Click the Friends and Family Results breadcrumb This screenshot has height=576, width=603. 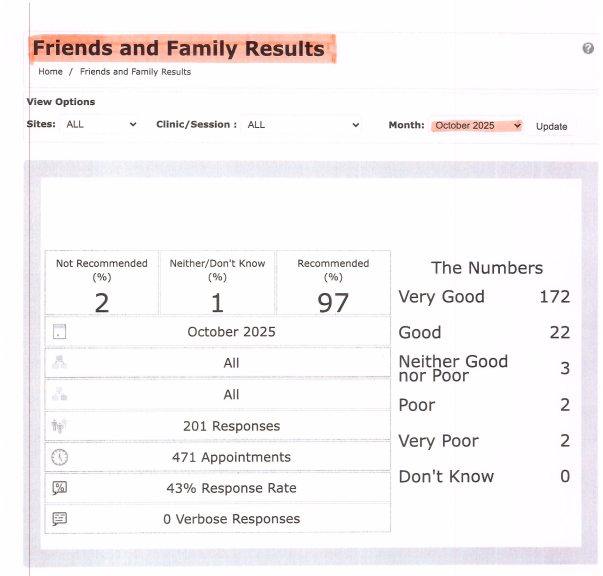point(135,72)
